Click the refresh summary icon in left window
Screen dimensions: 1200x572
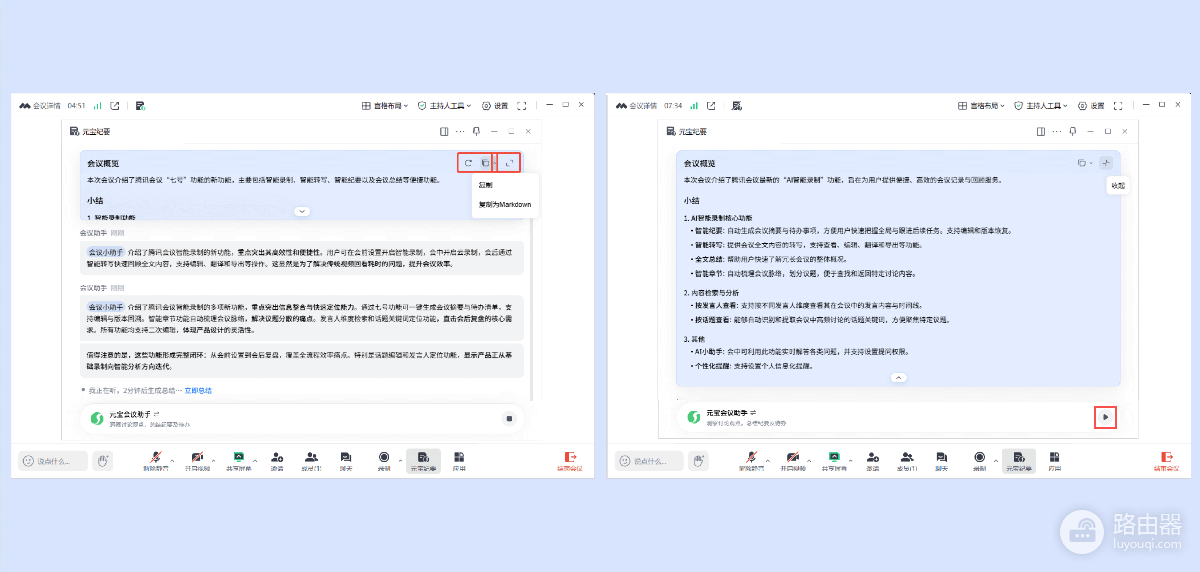click(x=468, y=163)
